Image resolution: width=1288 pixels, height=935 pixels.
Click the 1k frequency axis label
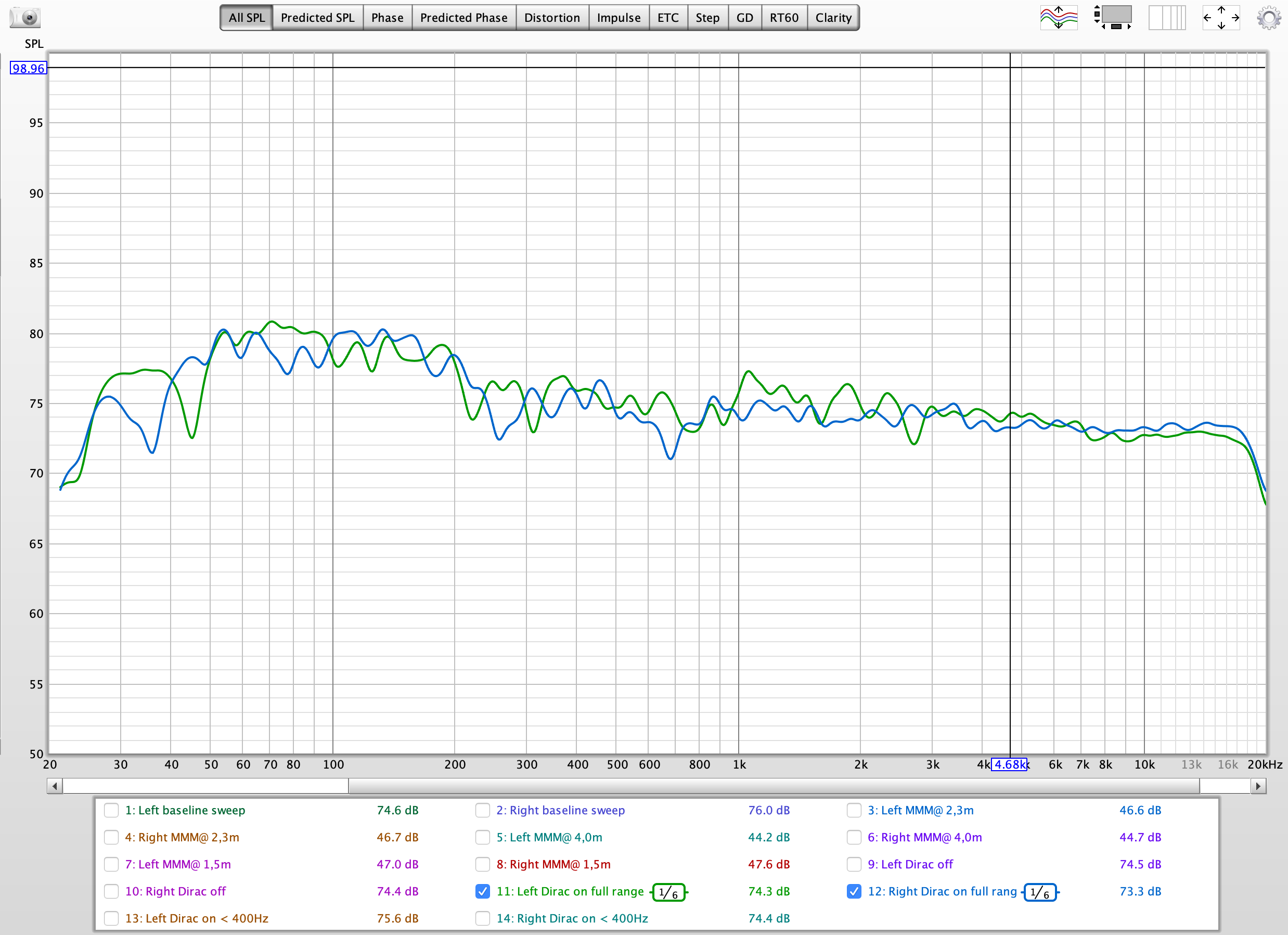pyautogui.click(x=739, y=764)
